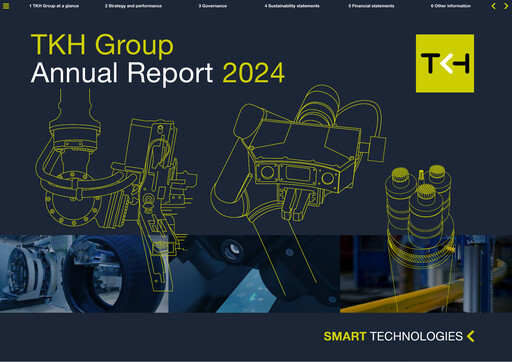Click the yellow cable photo
Viewport: 512px width, 362px height.
tap(426, 274)
